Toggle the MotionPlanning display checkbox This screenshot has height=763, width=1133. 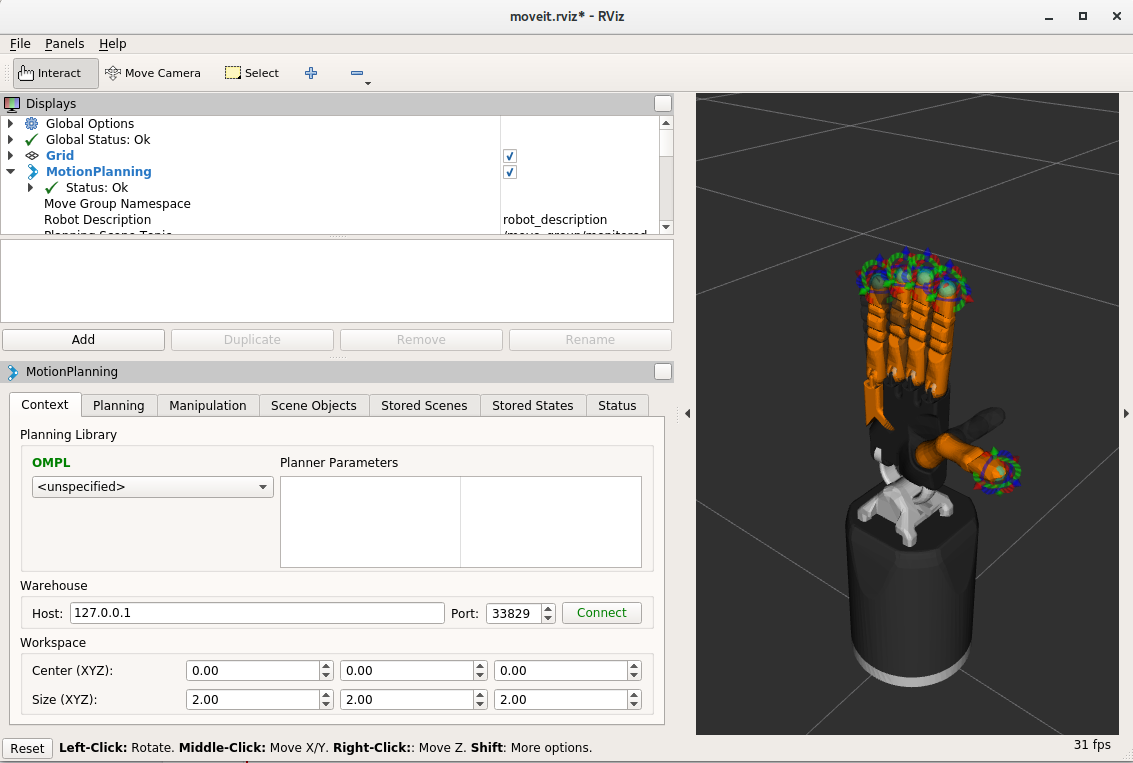pyautogui.click(x=509, y=172)
